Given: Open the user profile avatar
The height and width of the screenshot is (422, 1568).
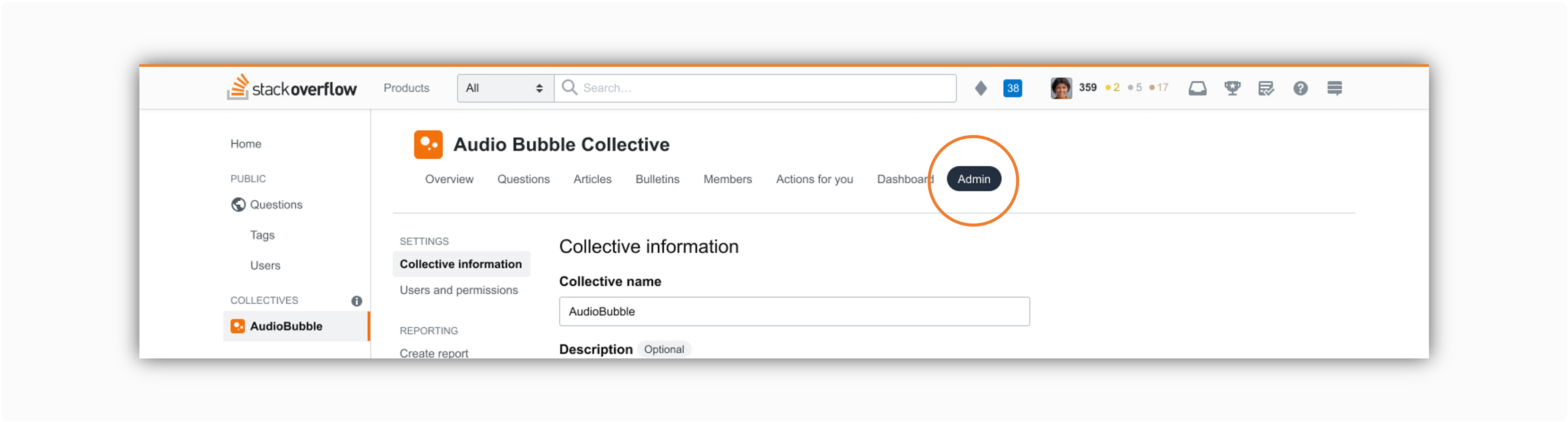Looking at the screenshot, I should [1061, 88].
